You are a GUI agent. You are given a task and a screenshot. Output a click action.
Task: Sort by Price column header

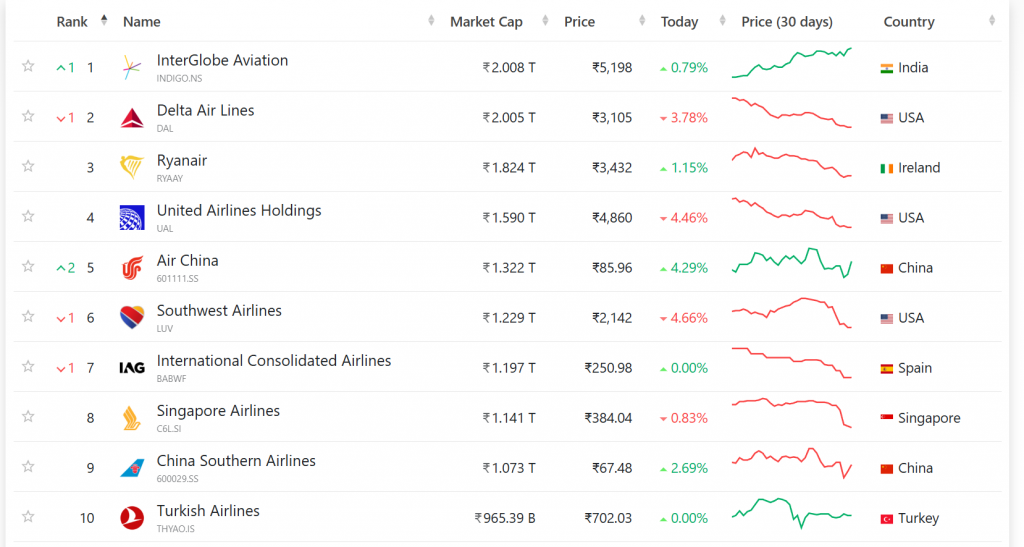pyautogui.click(x=579, y=22)
